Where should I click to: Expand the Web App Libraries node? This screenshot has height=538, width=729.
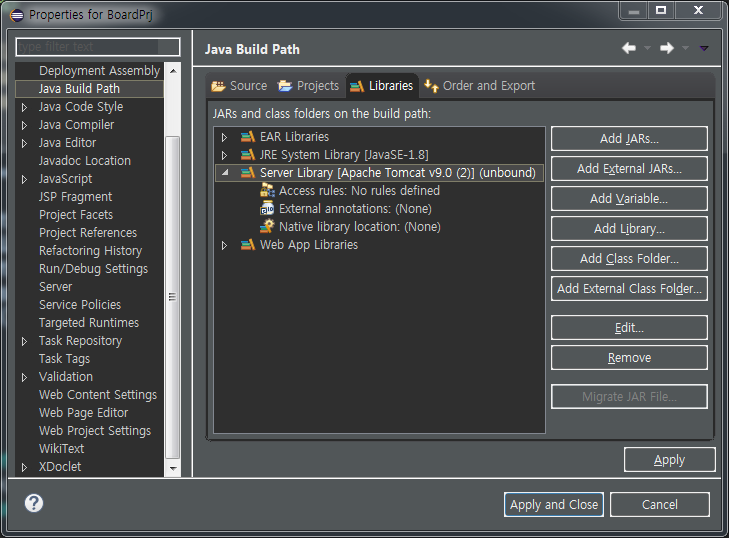[x=224, y=246]
